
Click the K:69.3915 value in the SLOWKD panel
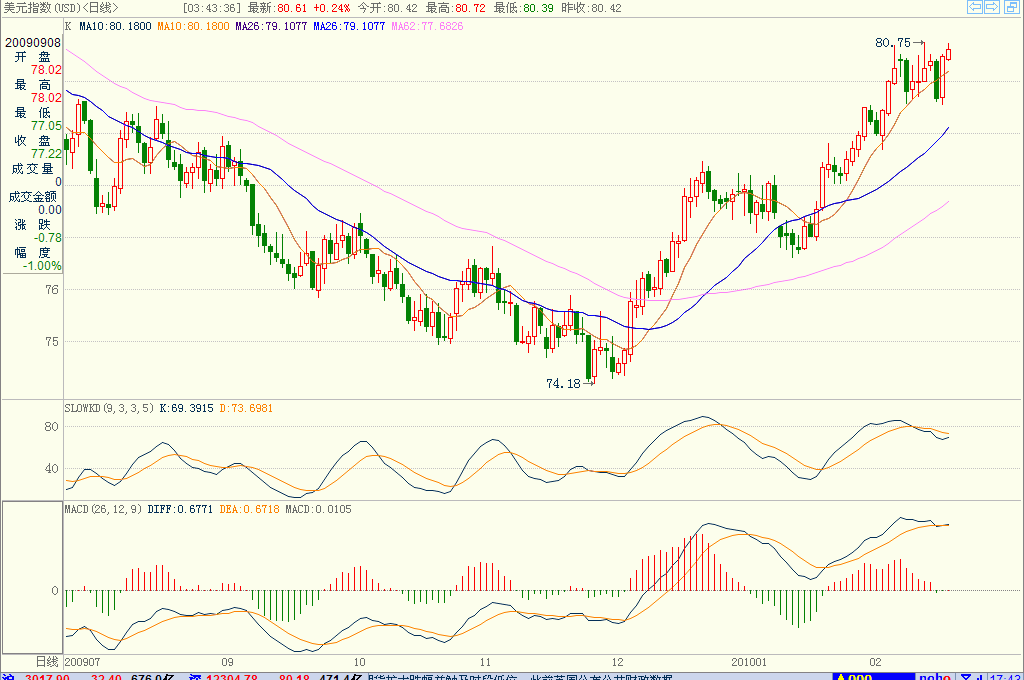187,408
